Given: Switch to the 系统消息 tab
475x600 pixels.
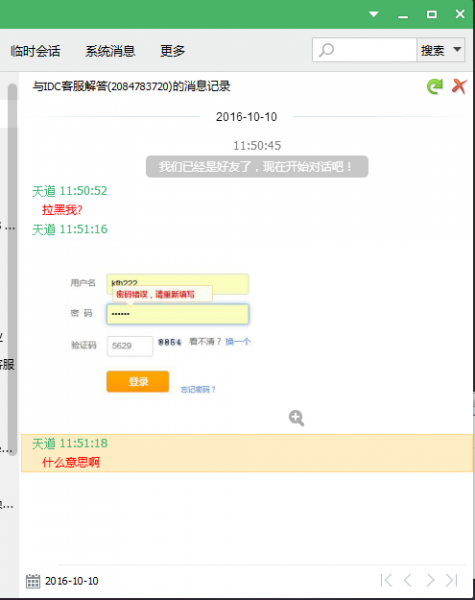Looking at the screenshot, I should click(110, 51).
